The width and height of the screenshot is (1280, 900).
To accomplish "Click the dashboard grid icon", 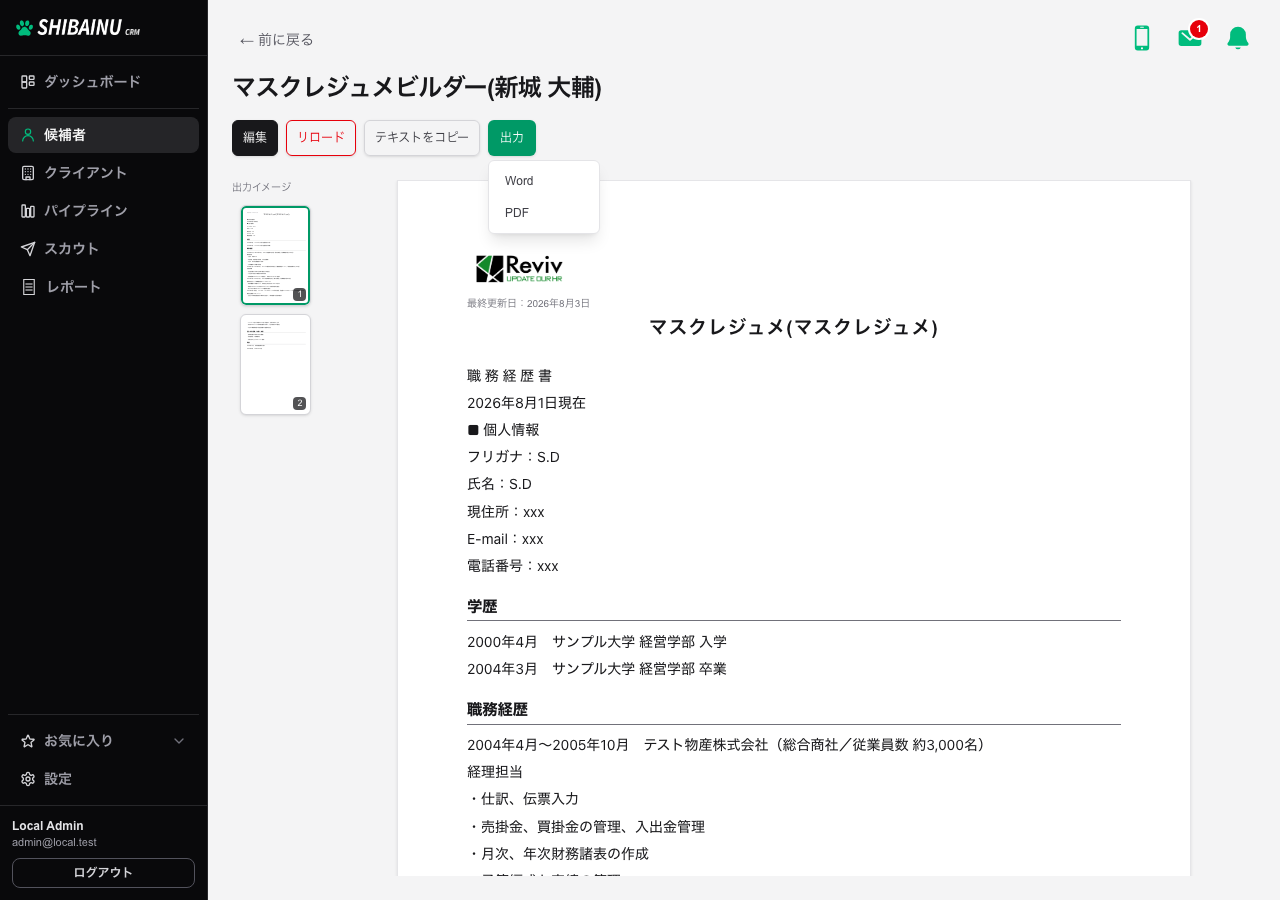I will click(x=28, y=82).
